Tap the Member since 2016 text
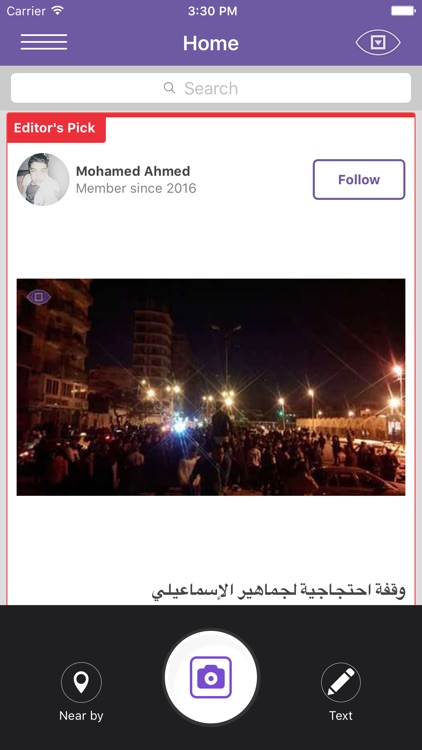The width and height of the screenshot is (422, 750). pyautogui.click(x=136, y=188)
